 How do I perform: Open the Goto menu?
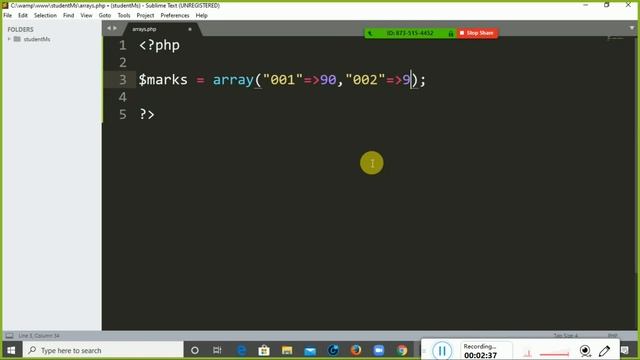point(105,16)
